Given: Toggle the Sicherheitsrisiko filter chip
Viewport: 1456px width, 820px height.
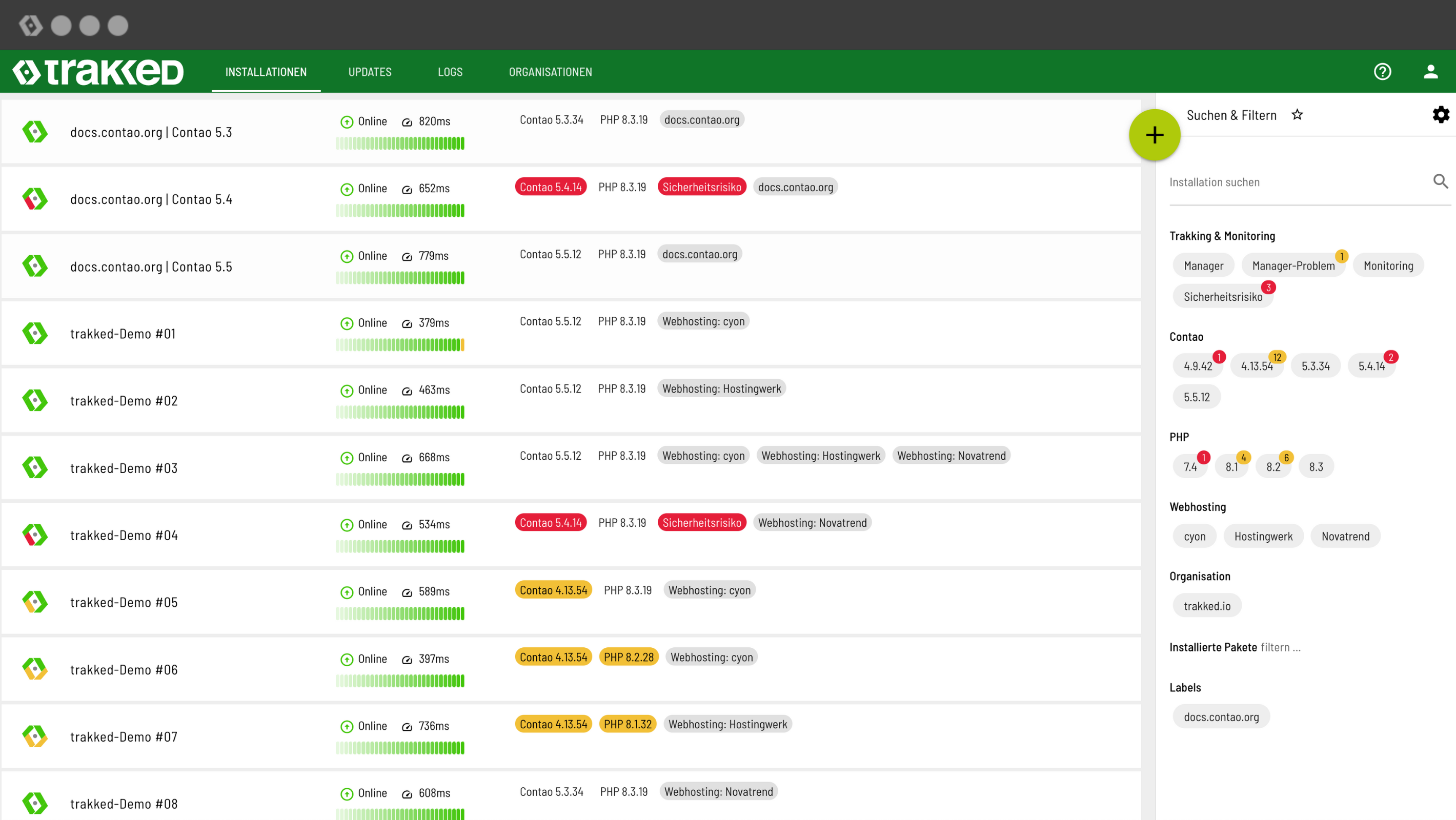Looking at the screenshot, I should point(1223,297).
